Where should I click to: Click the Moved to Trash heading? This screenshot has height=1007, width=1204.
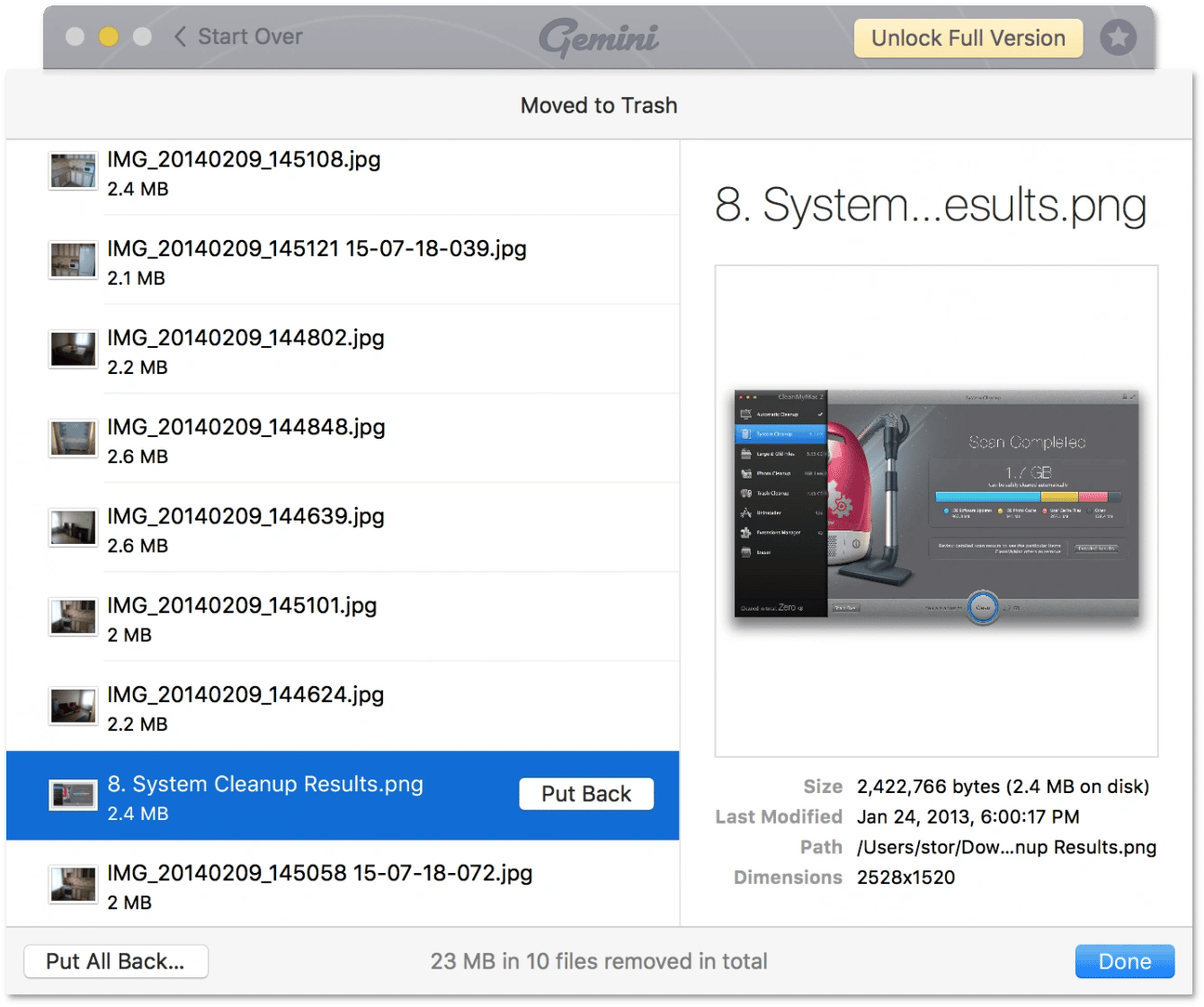[599, 105]
